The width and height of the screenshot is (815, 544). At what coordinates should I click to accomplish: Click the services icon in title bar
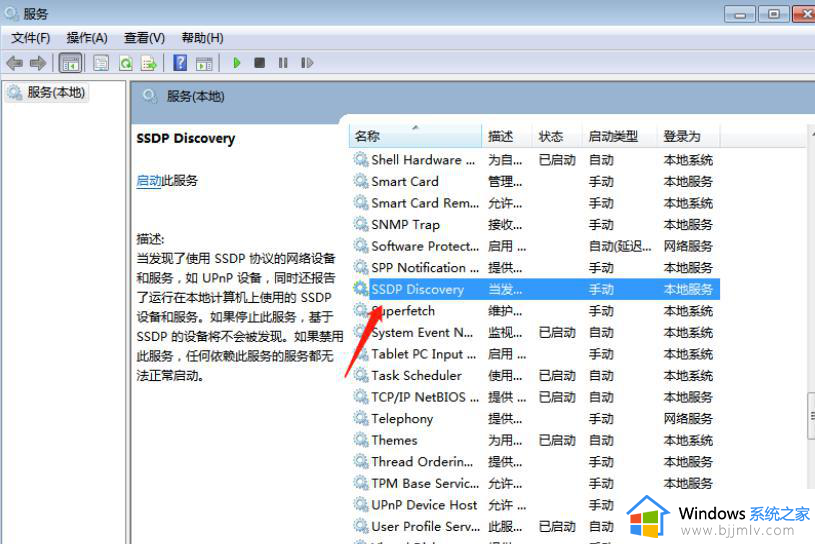click(x=11, y=12)
